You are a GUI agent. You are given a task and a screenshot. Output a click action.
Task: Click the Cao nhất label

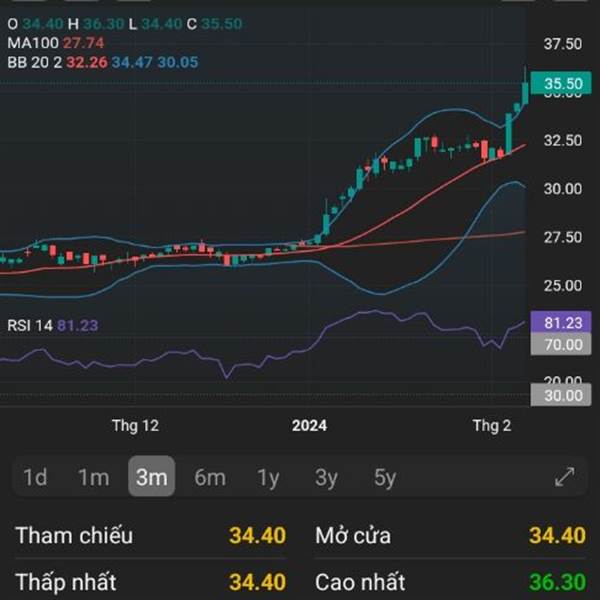360,582
